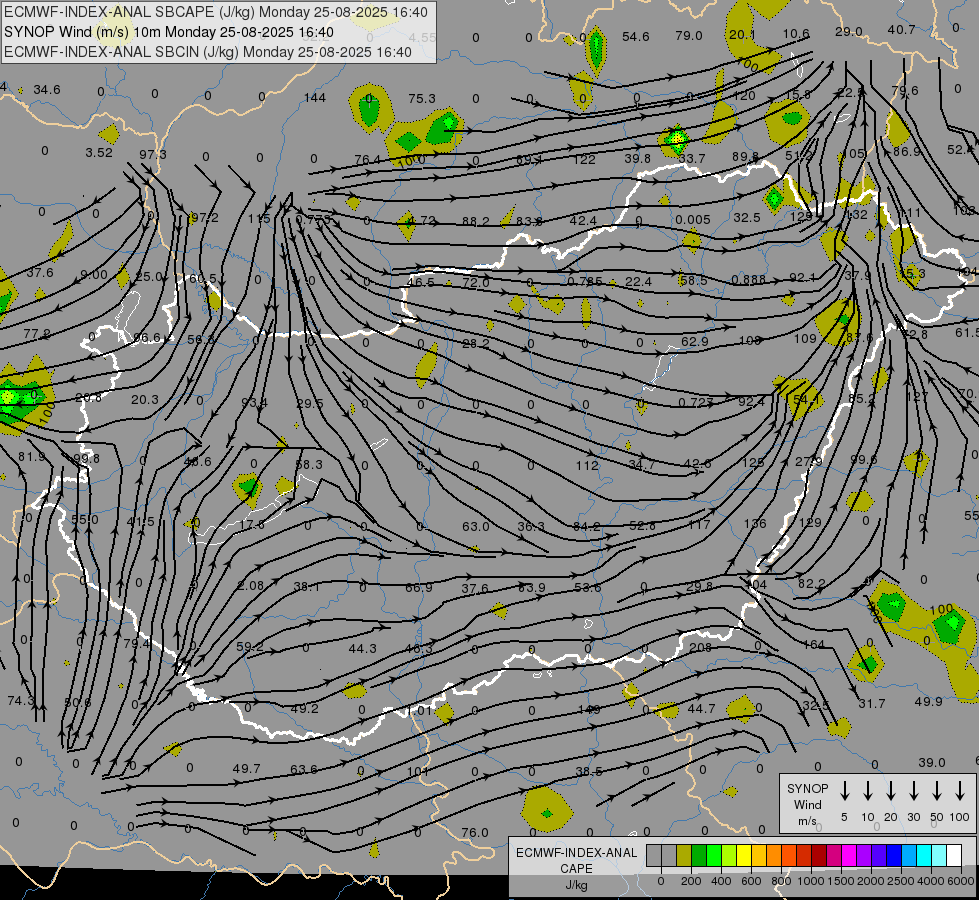Click the map value '112'
The height and width of the screenshot is (900, 979).
587,465
